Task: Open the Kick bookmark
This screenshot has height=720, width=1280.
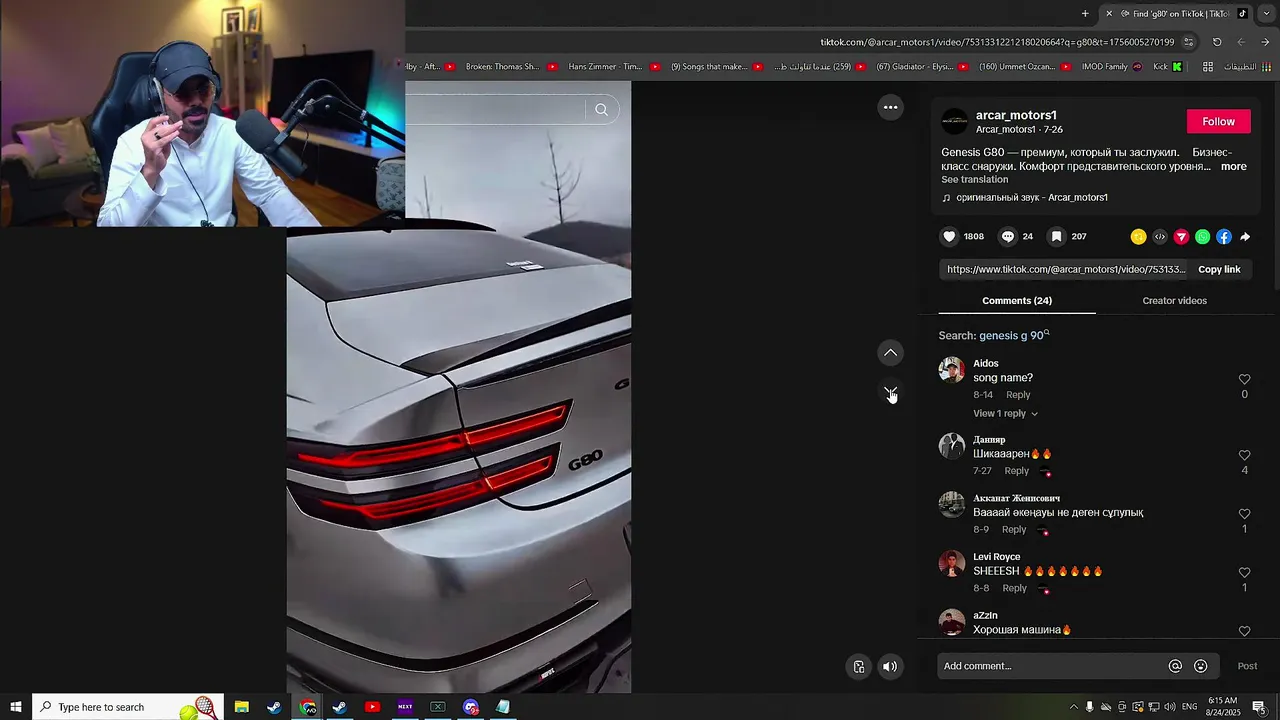Action: tap(1167, 67)
